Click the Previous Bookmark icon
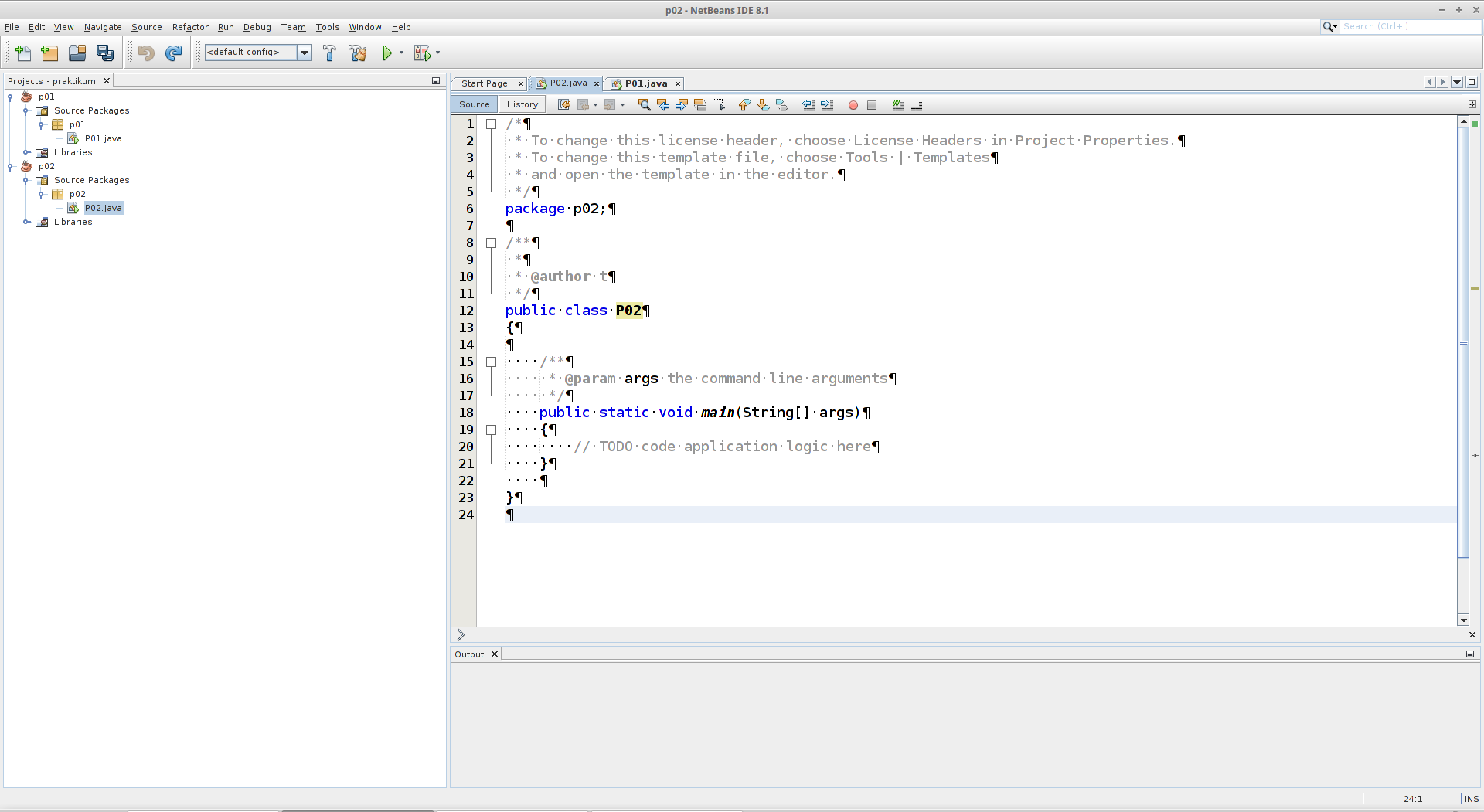1484x812 pixels. (744, 105)
